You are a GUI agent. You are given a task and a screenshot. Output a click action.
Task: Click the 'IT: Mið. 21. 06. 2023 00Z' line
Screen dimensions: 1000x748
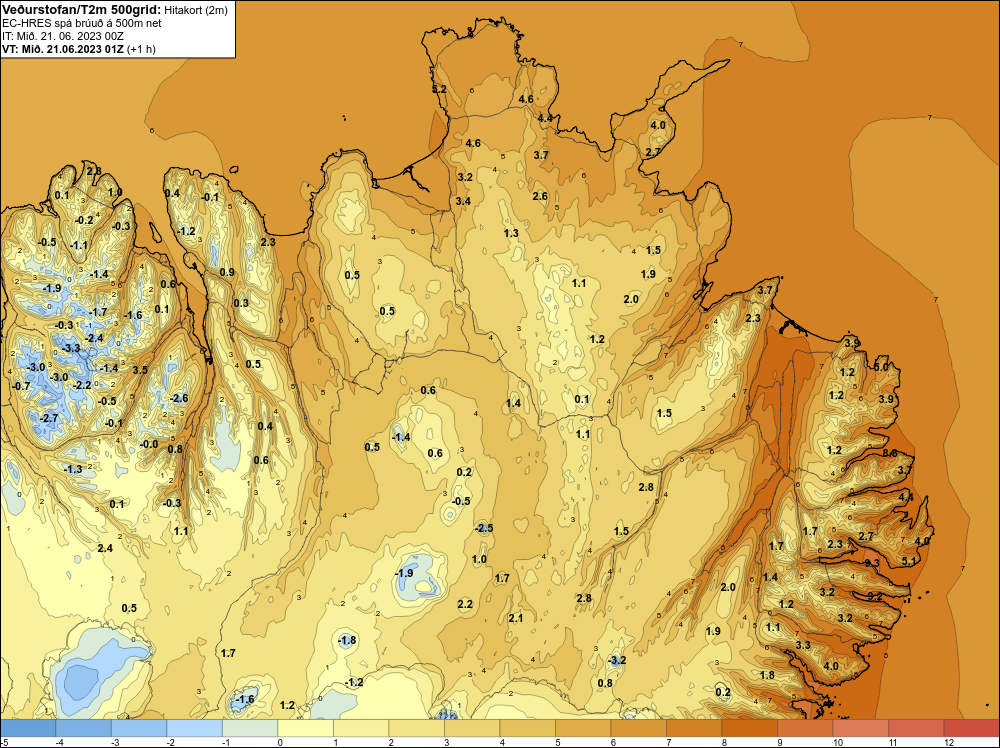(x=62, y=36)
